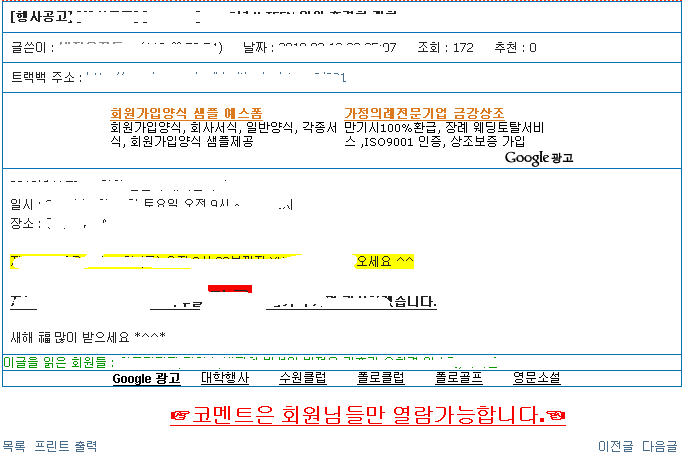
Task: Click the 새해 福 많이 받으세요 greeting text
Action: pos(88,337)
